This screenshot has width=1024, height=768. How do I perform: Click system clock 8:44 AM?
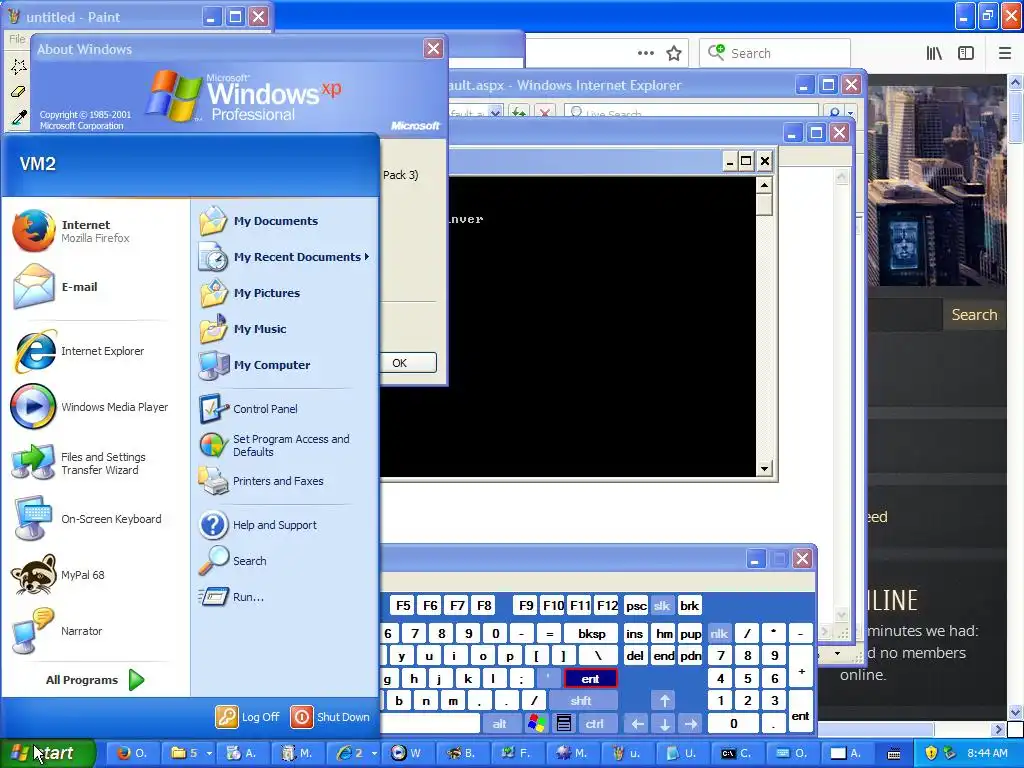click(x=987, y=754)
